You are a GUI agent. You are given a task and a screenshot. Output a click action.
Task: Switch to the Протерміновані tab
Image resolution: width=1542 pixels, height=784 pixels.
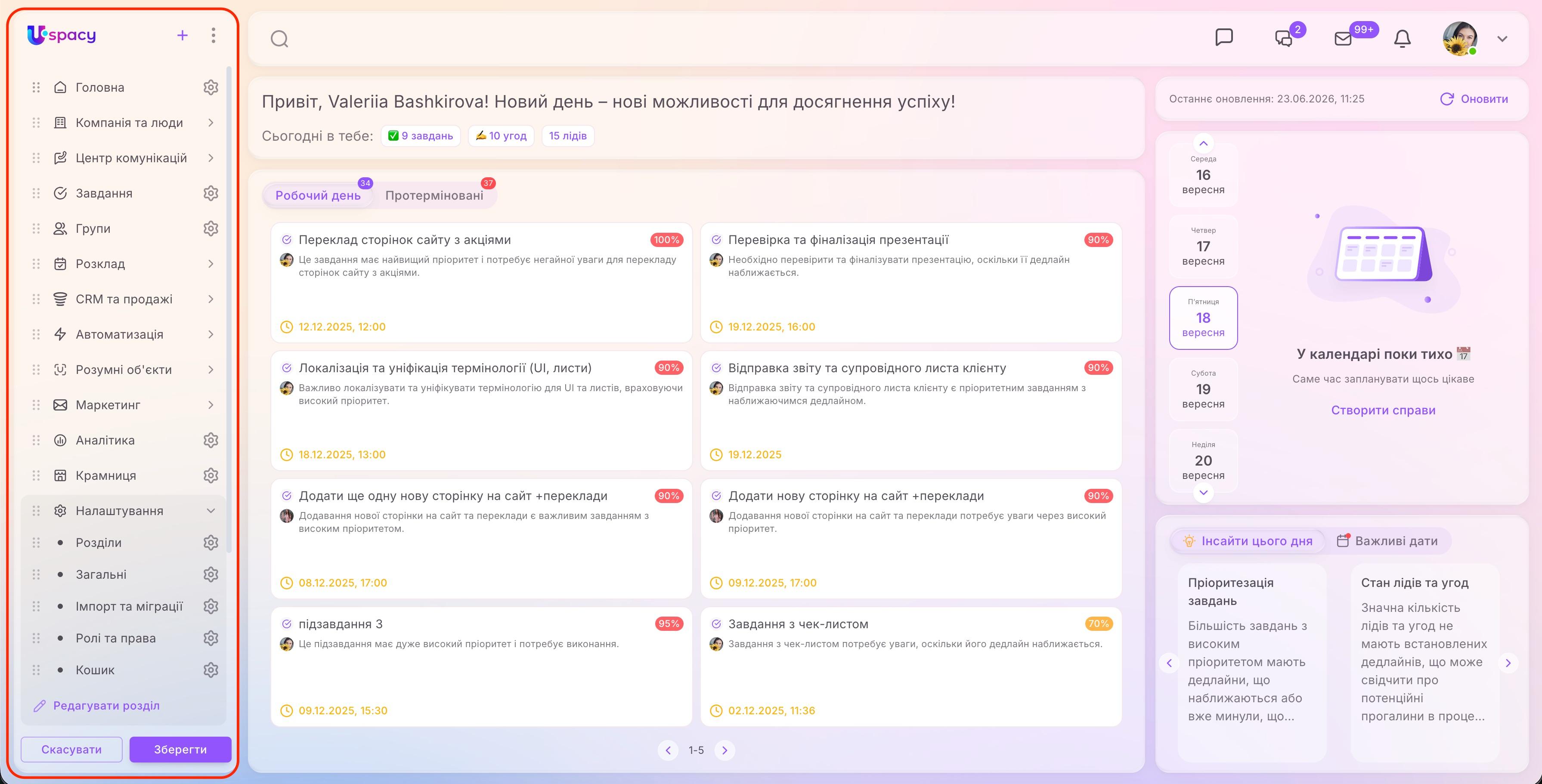(435, 196)
